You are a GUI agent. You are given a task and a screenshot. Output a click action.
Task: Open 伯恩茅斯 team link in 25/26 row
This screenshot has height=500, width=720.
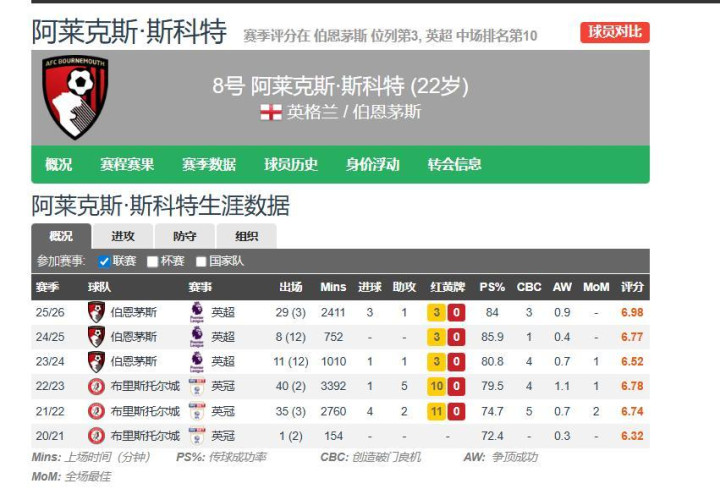click(134, 313)
